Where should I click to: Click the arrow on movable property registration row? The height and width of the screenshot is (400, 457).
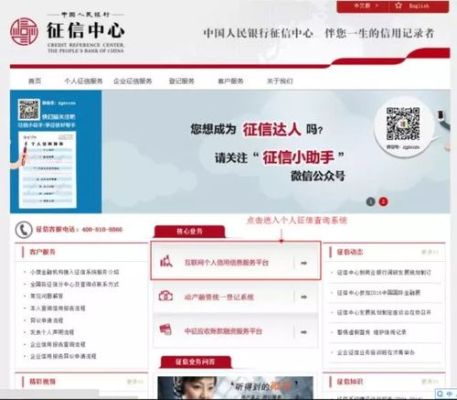[304, 297]
